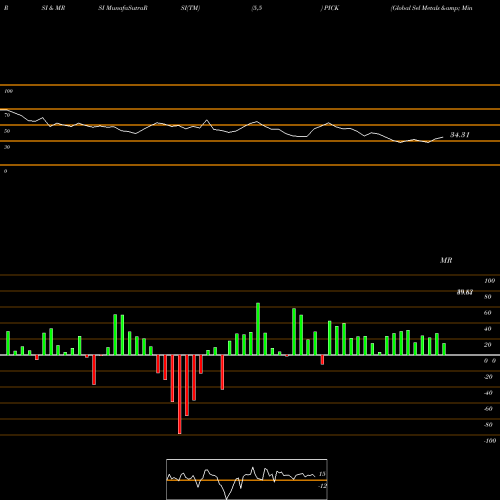
Task: Click the mini oscillator thumbnail chart
Action: coord(247,479)
